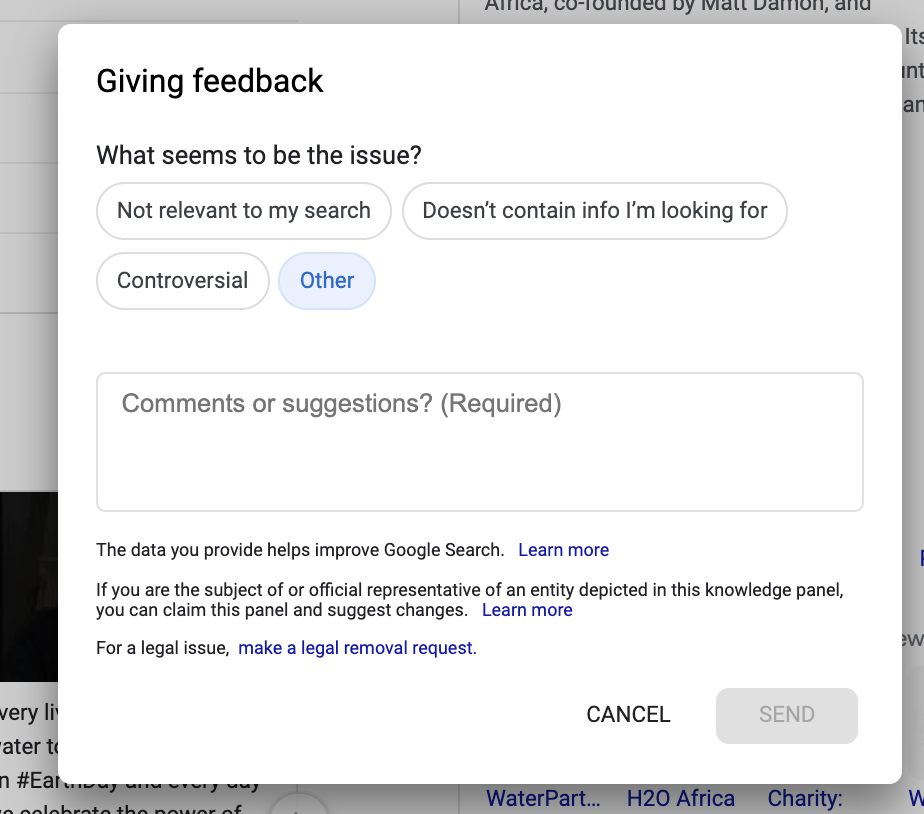Viewport: 924px width, 814px height.
Task: Open the WaterPart... related search link
Action: click(543, 799)
